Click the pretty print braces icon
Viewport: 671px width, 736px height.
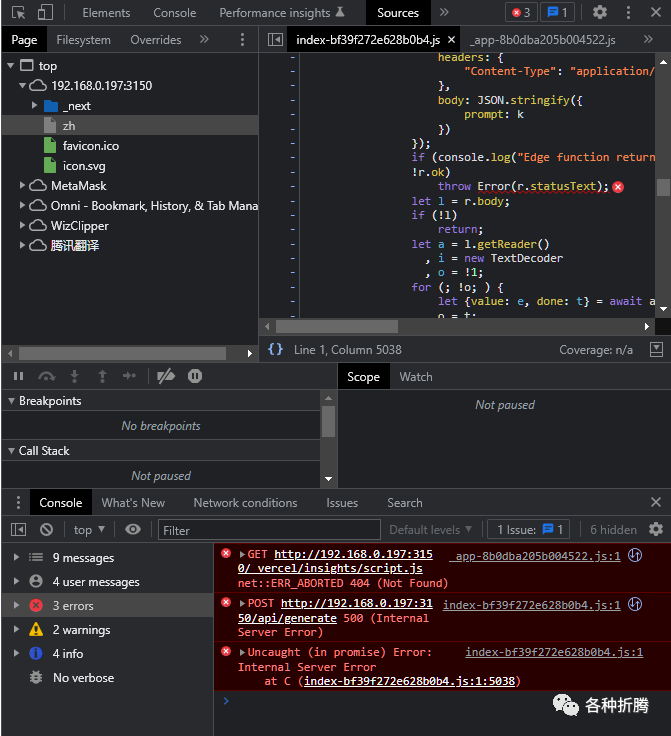(x=276, y=349)
